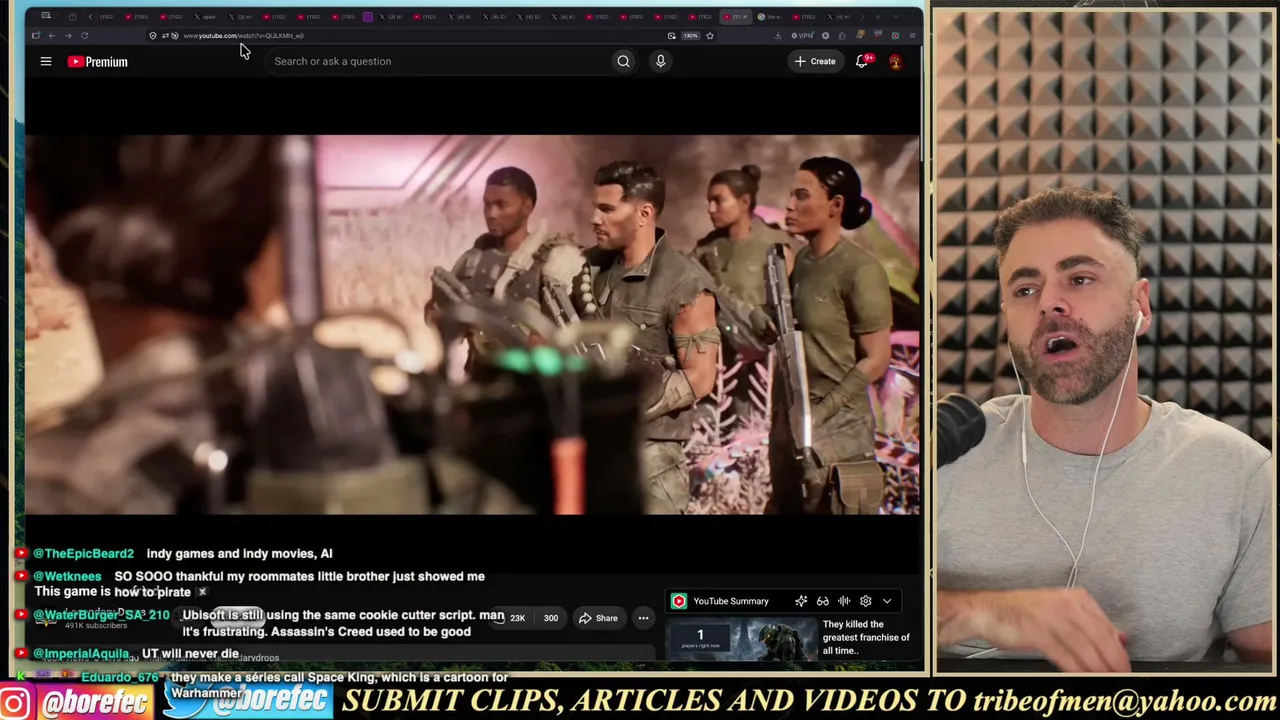Reload the page with the refresh icon
Viewport: 1280px width, 720px height.
pos(84,36)
